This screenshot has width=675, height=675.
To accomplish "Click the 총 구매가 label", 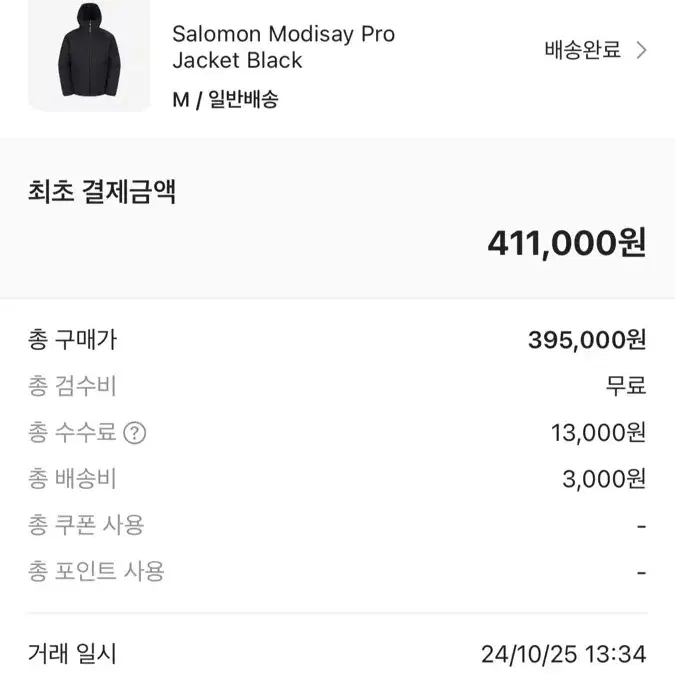I will click(72, 340).
